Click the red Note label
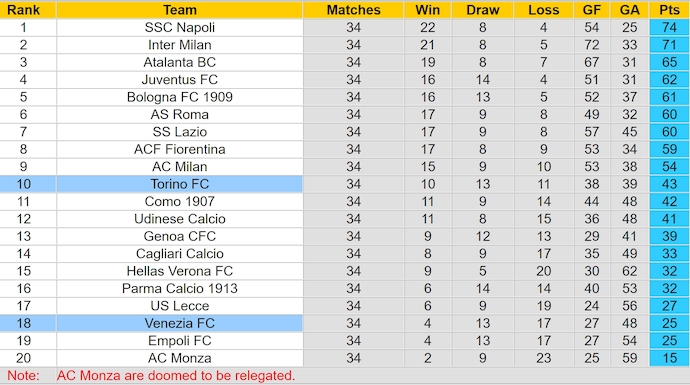The width and height of the screenshot is (690, 385). pyautogui.click(x=23, y=375)
